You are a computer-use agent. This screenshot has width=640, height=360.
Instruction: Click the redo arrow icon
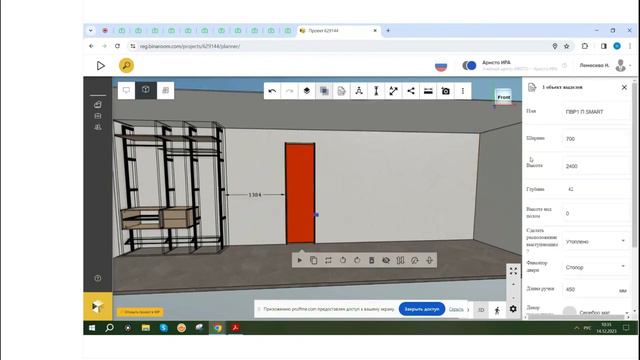pos(289,91)
